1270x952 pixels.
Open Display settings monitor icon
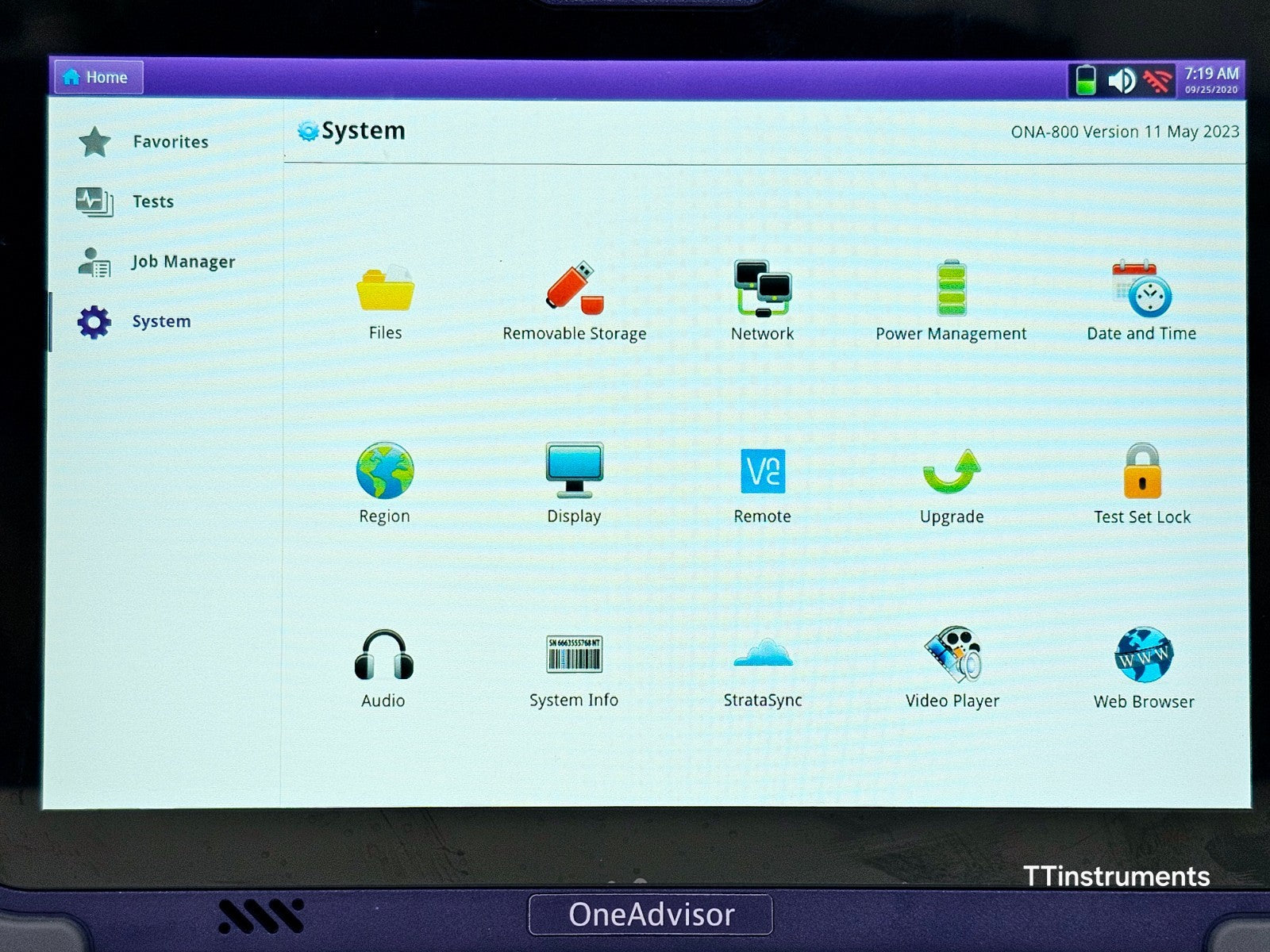pyautogui.click(x=574, y=471)
